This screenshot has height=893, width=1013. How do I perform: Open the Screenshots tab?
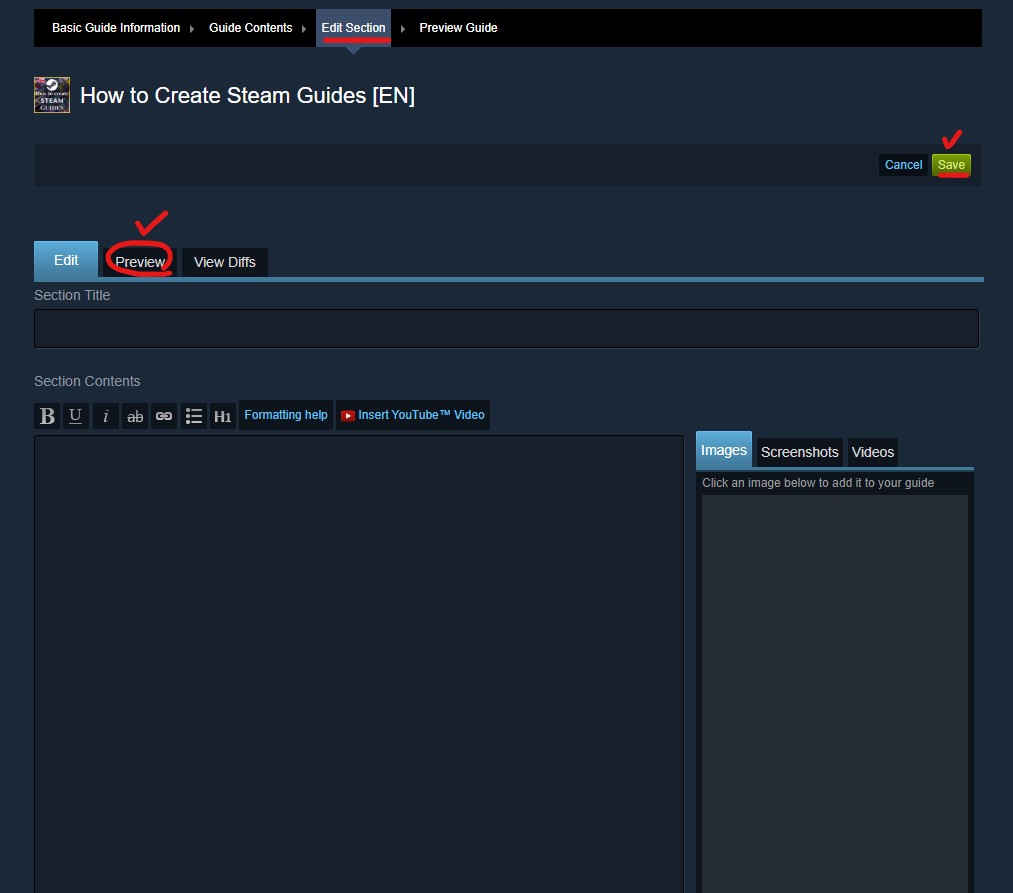click(x=799, y=452)
